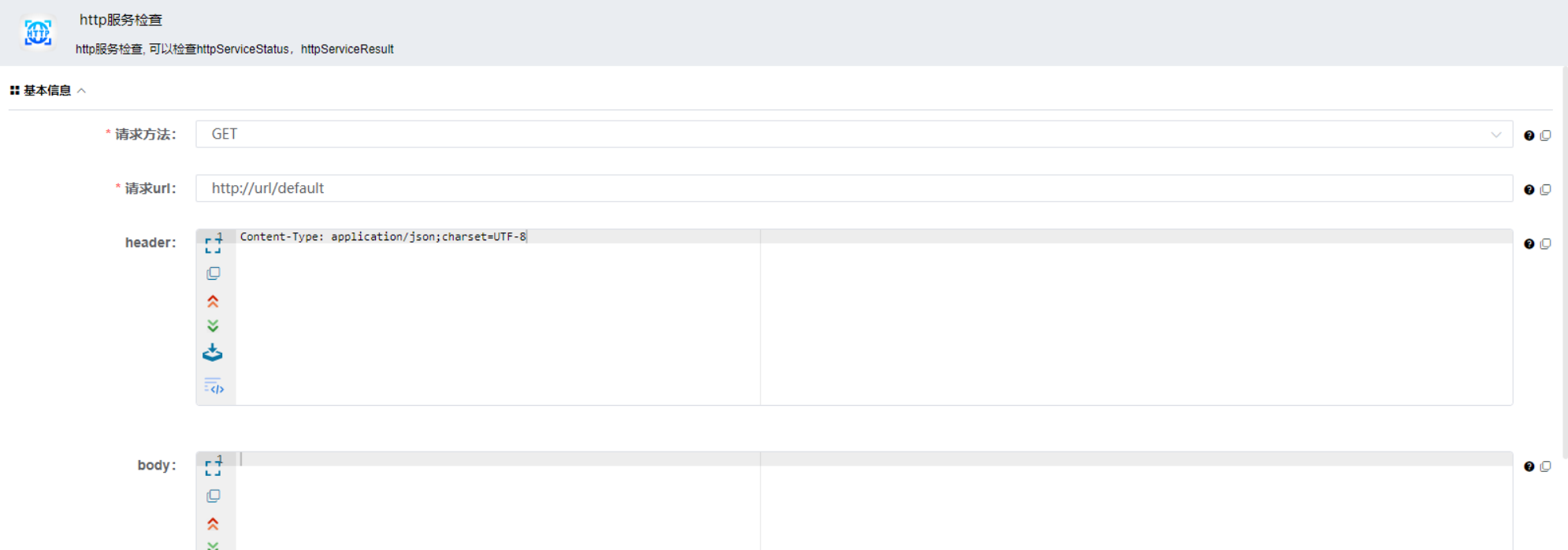Copy the body editor content
Screen dimensions: 1568x550
[x=213, y=496]
